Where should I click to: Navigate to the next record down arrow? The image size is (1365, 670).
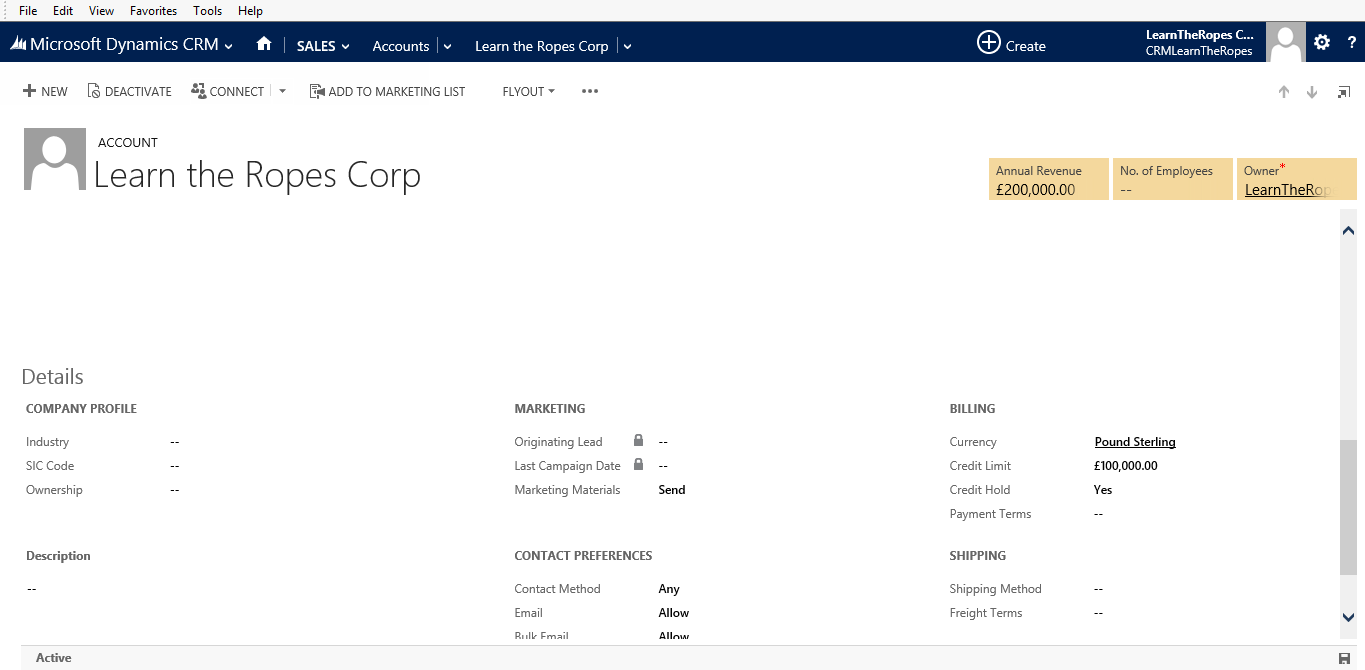click(x=1311, y=91)
